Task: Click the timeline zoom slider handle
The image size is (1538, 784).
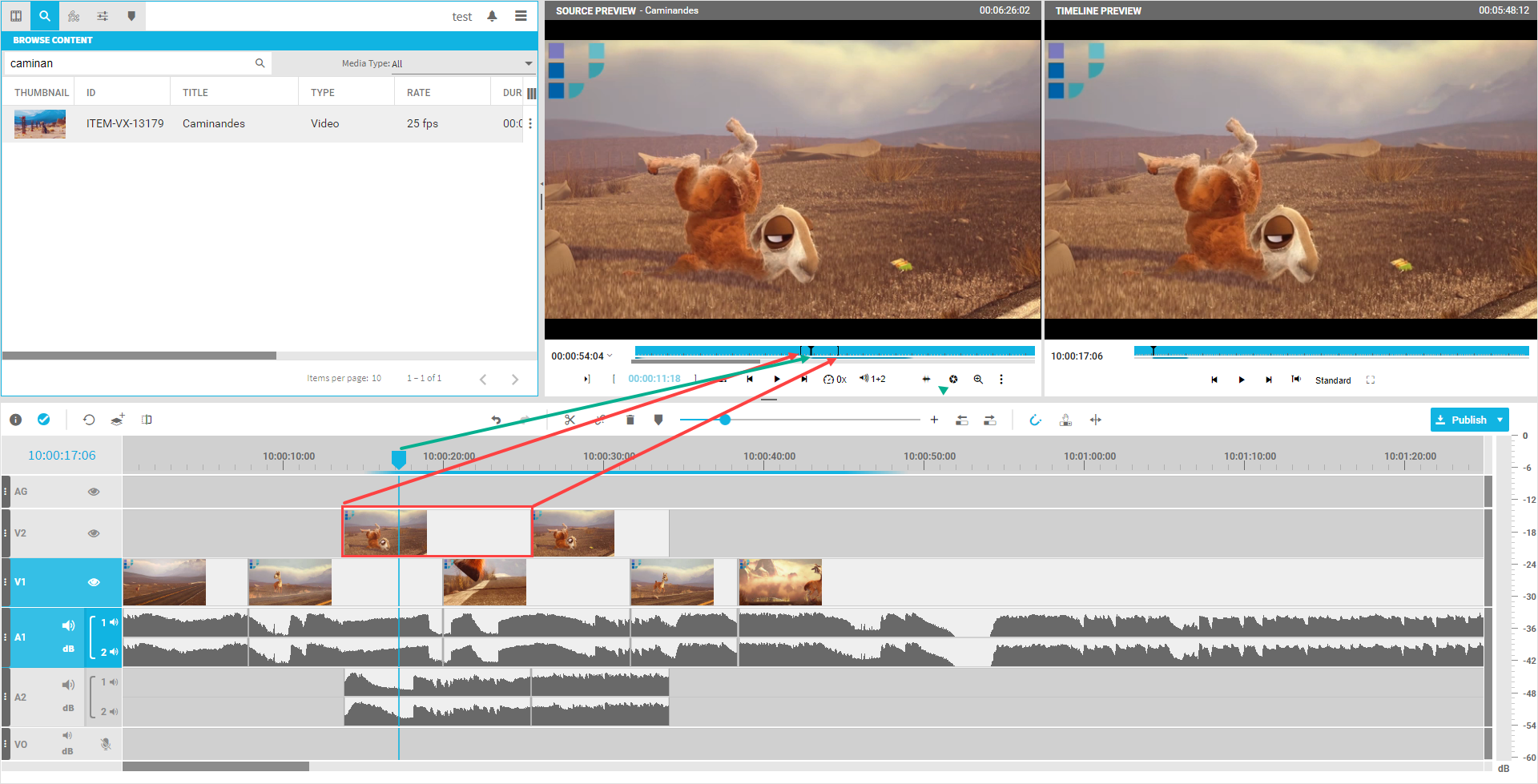Action: (725, 420)
